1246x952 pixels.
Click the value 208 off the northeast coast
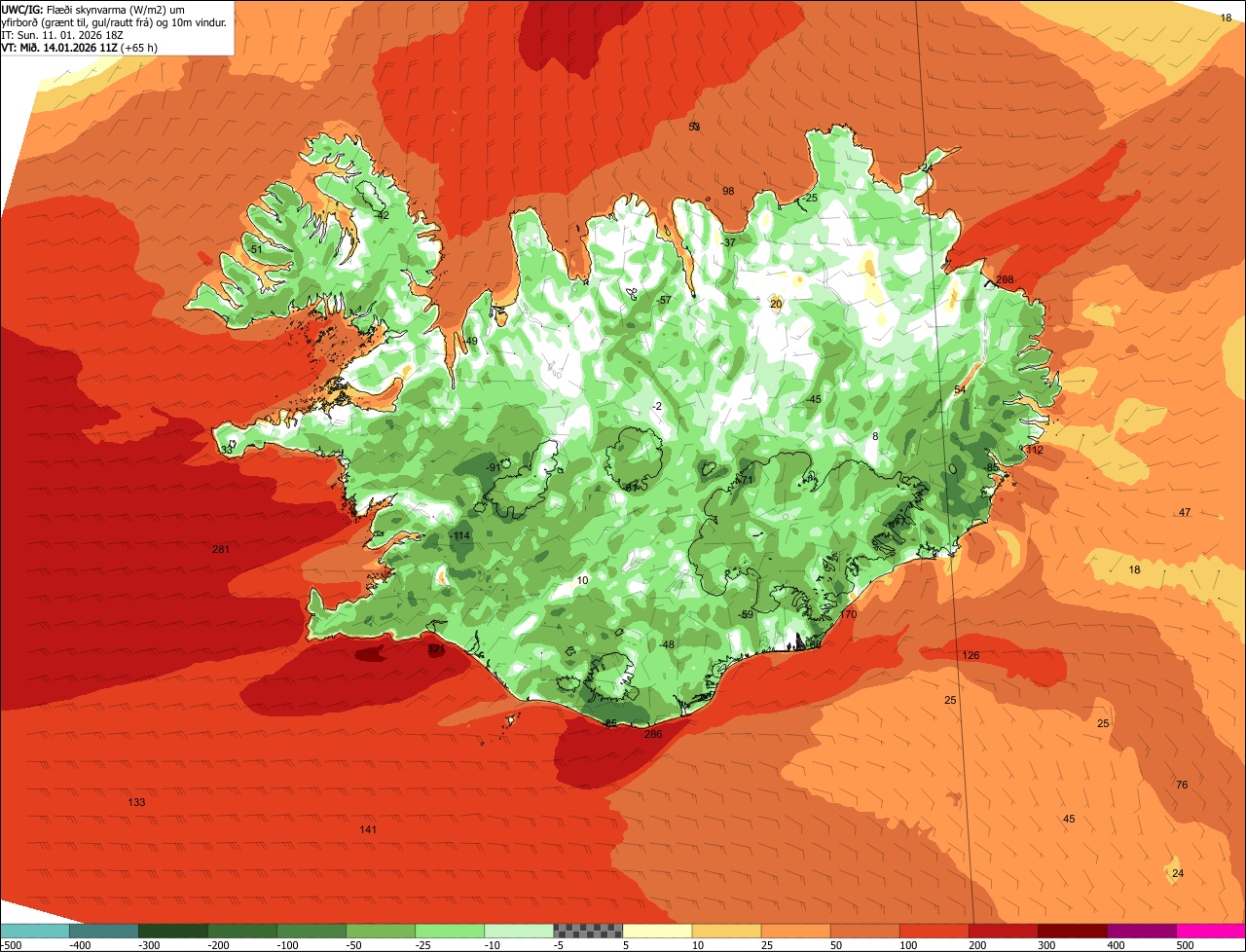point(1005,279)
